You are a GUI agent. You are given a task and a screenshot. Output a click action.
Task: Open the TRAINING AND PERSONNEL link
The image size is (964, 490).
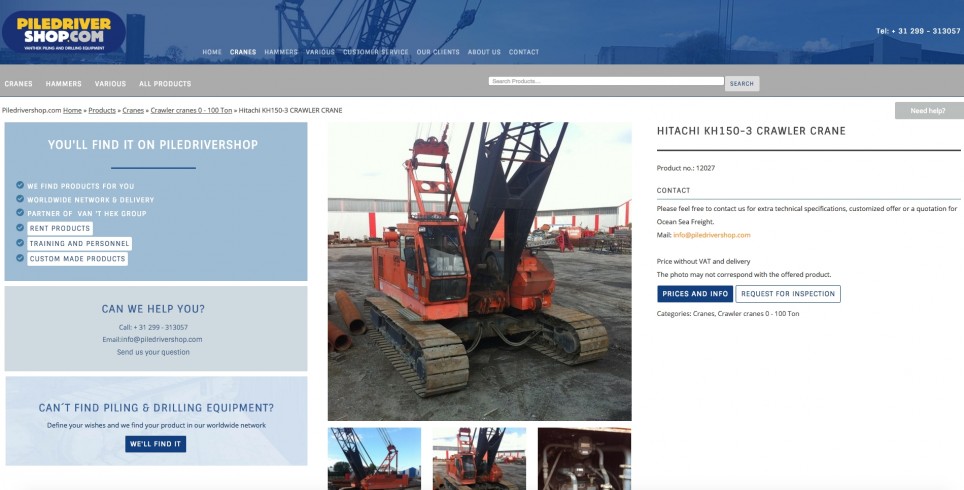(x=79, y=243)
